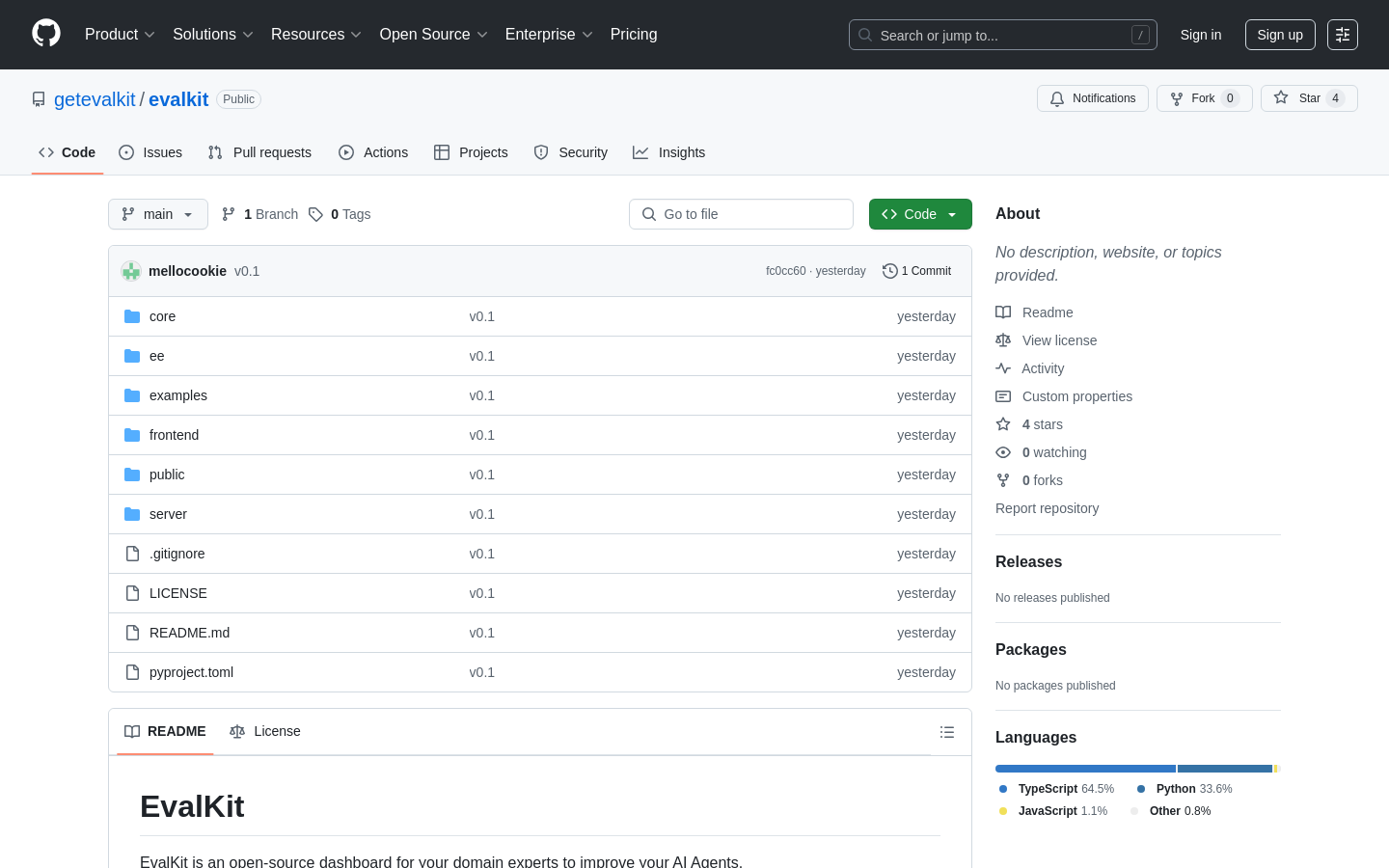Click Report repository link

coord(1047,508)
